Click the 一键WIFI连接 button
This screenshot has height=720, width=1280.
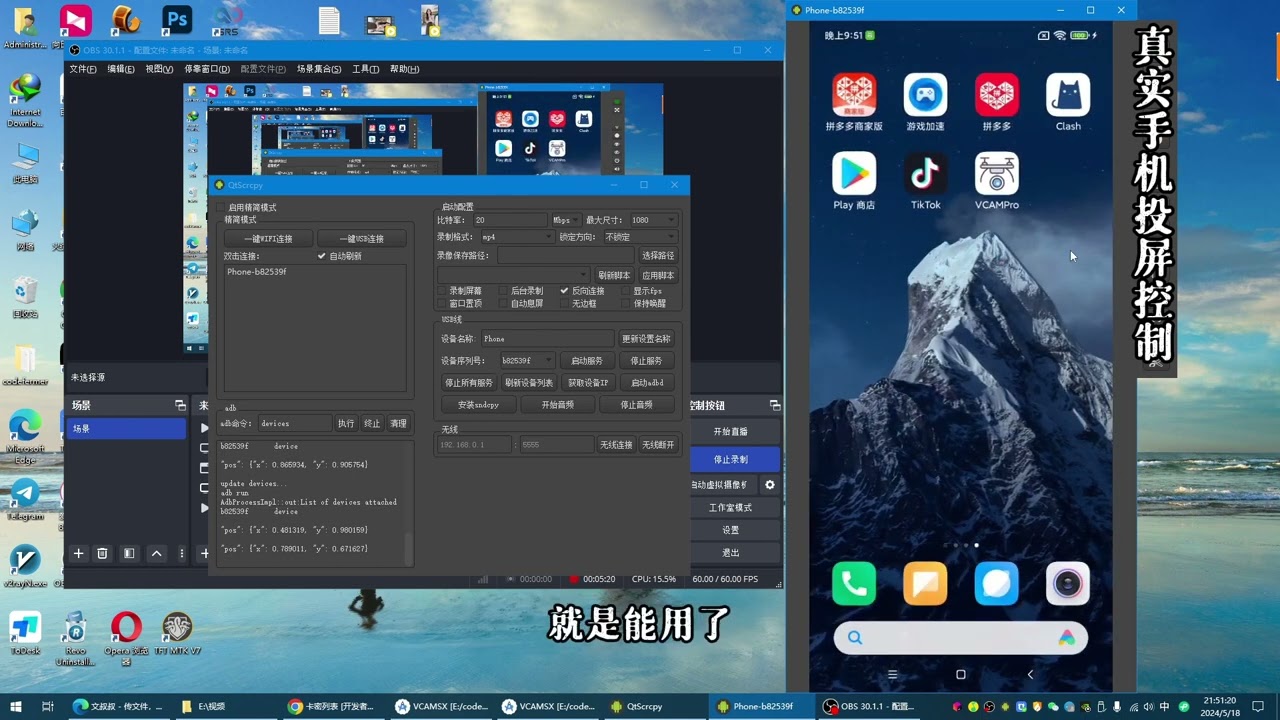(268, 239)
